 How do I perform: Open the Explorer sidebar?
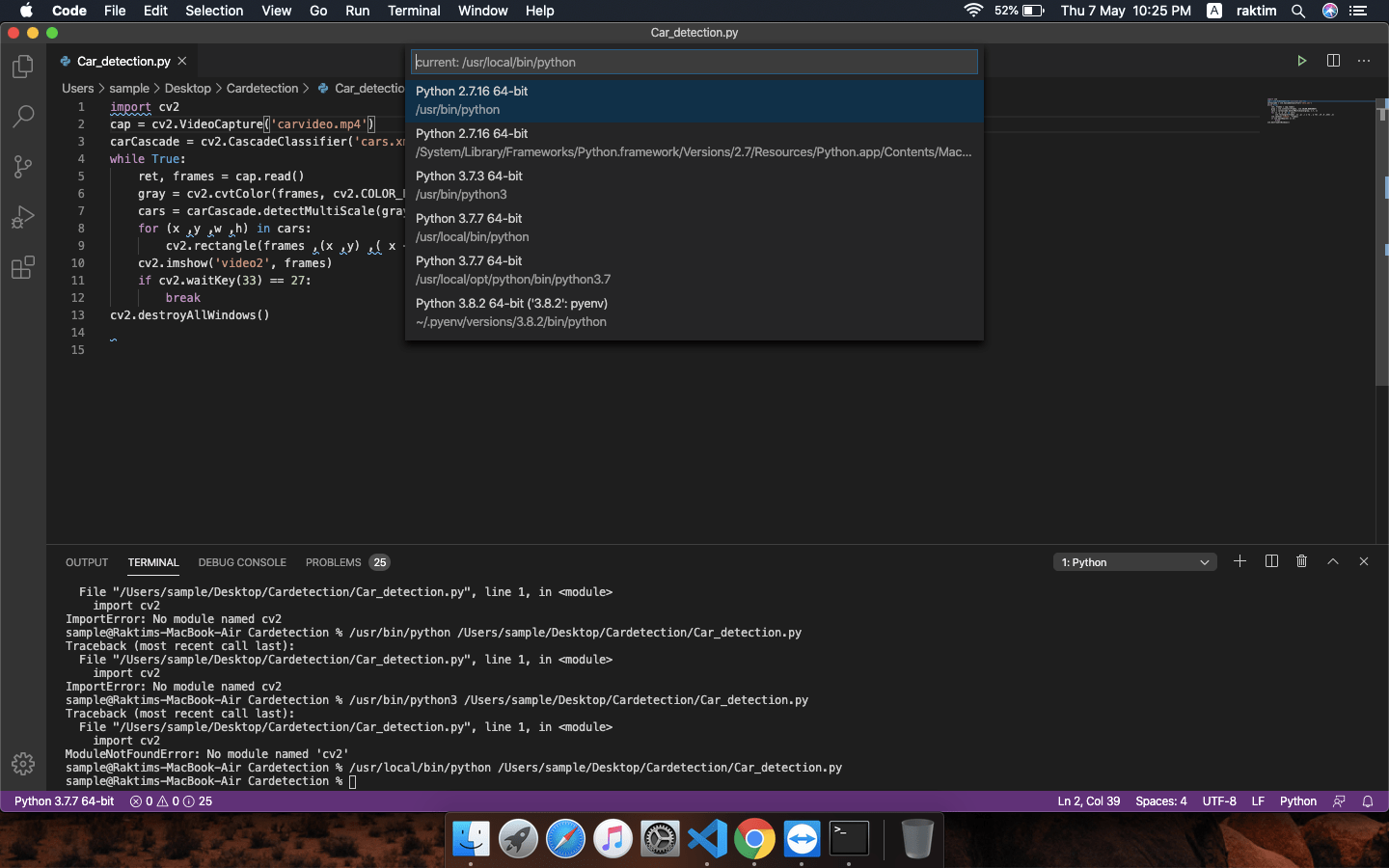(x=23, y=67)
